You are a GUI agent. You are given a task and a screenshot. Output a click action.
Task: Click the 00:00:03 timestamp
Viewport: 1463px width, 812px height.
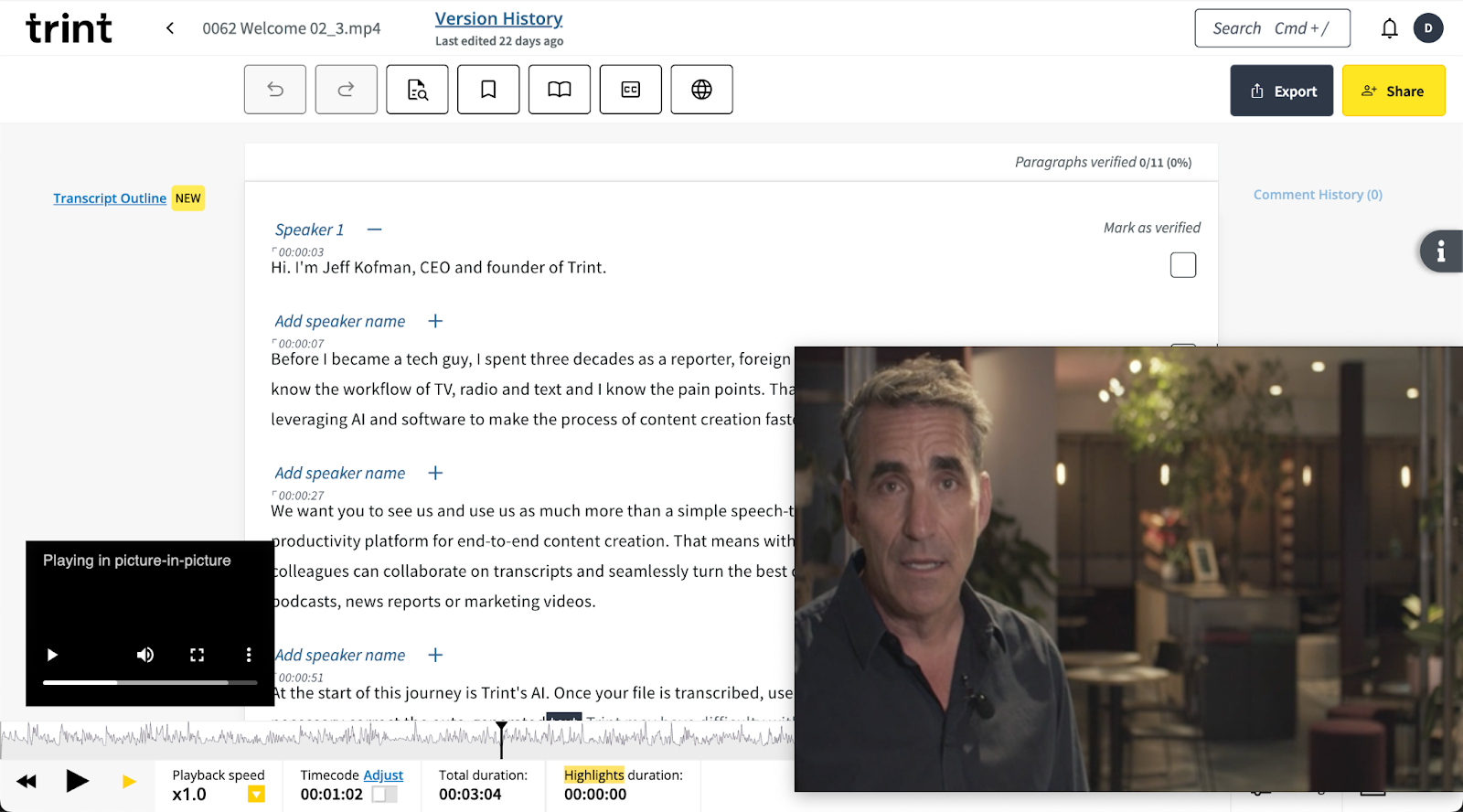click(301, 252)
